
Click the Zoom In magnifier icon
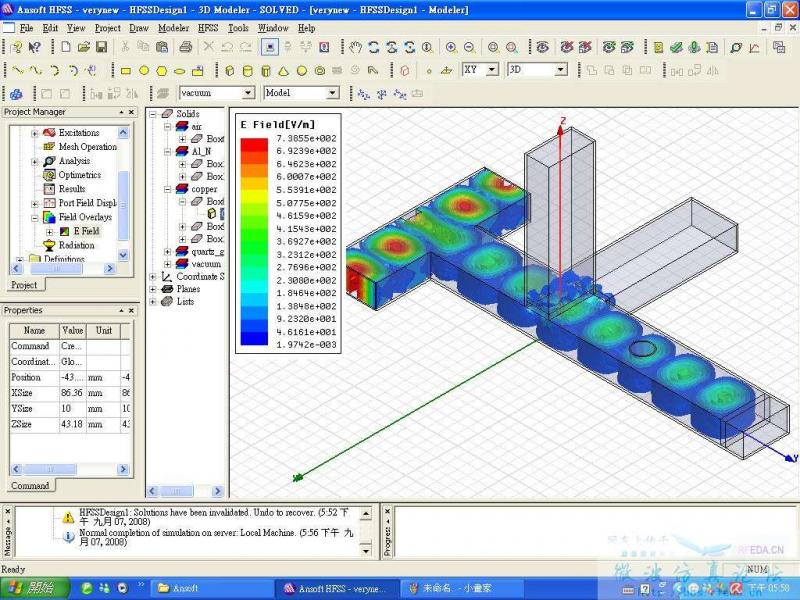coord(451,47)
